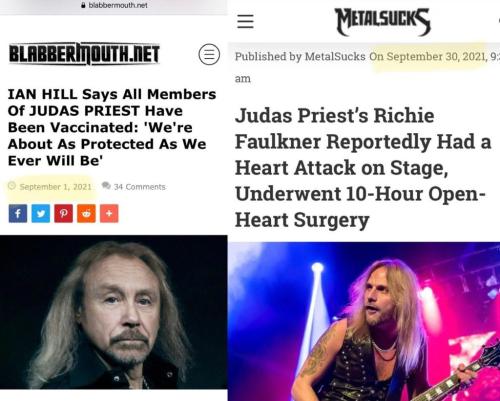Image resolution: width=500 pixels, height=401 pixels.
Task: Open the MetalSucks hamburger menu
Action: tap(245, 21)
